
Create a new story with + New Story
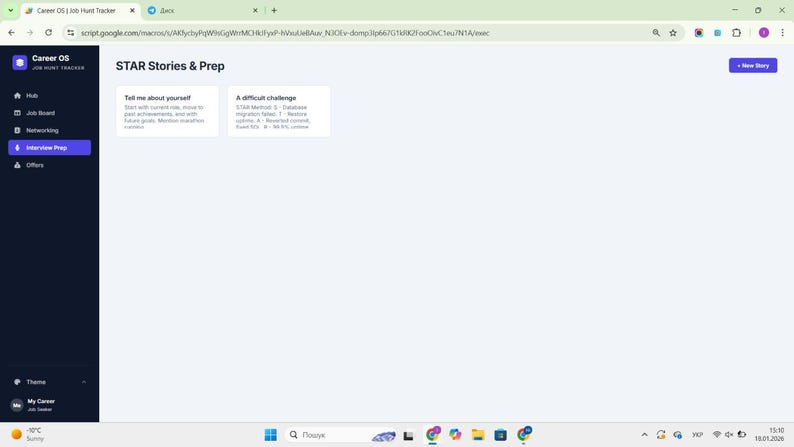(753, 65)
